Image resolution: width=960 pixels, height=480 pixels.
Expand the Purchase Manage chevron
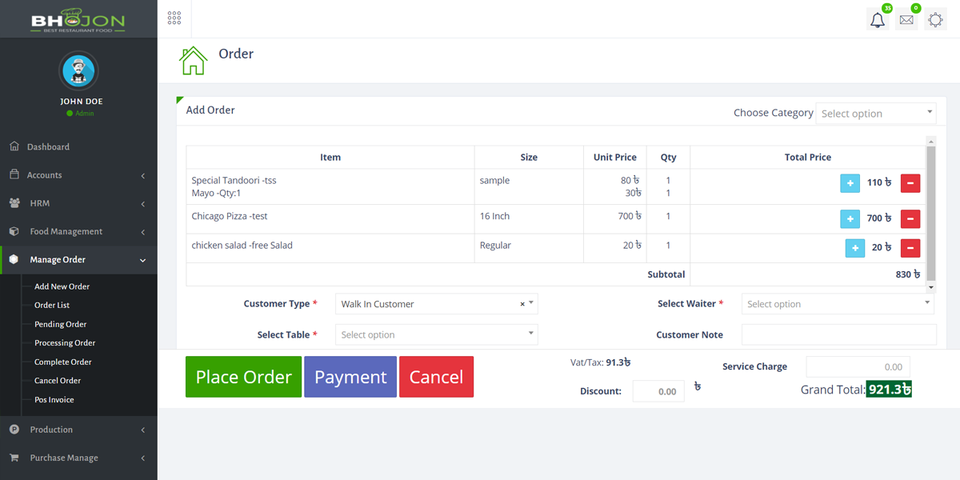(x=143, y=459)
